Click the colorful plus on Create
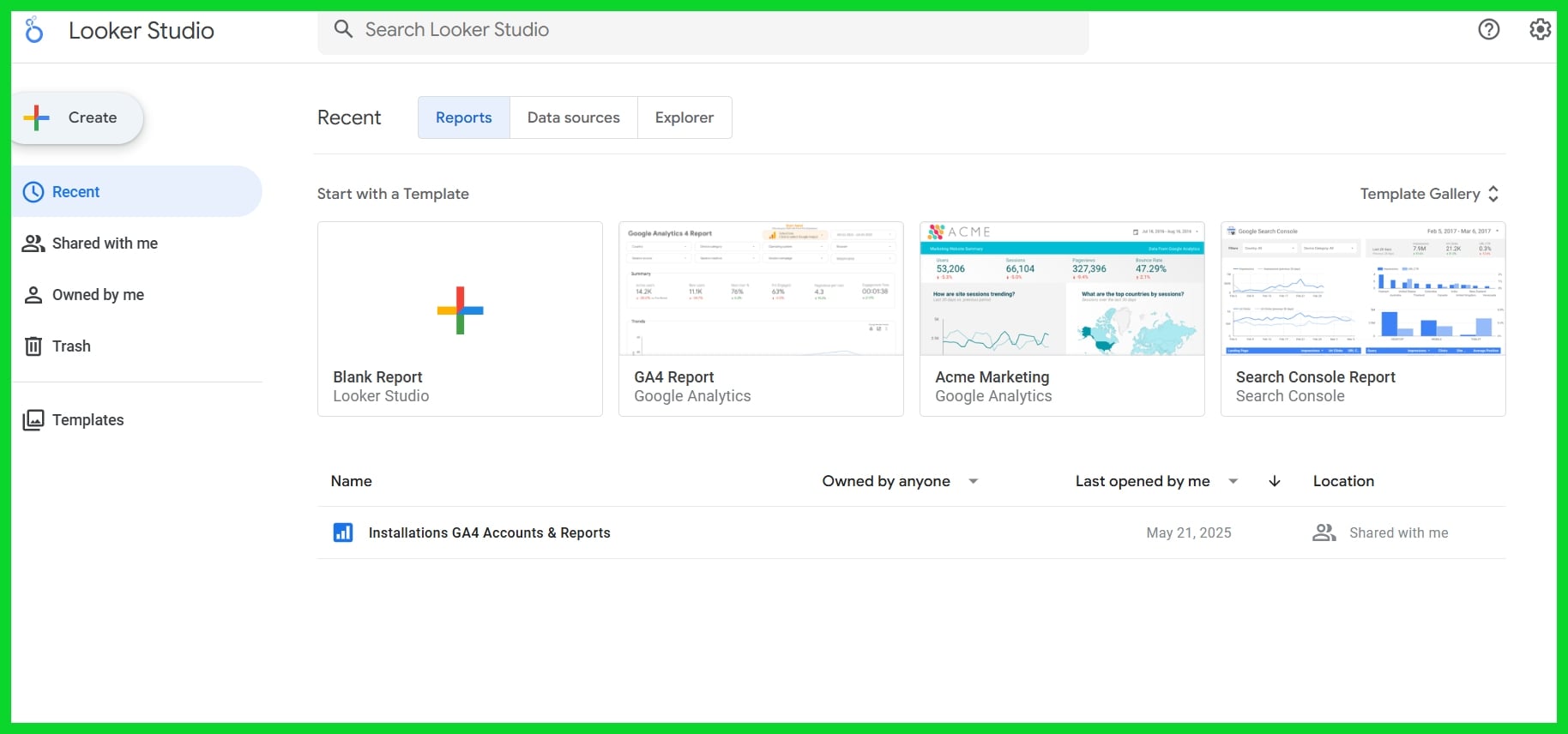 click(x=37, y=117)
